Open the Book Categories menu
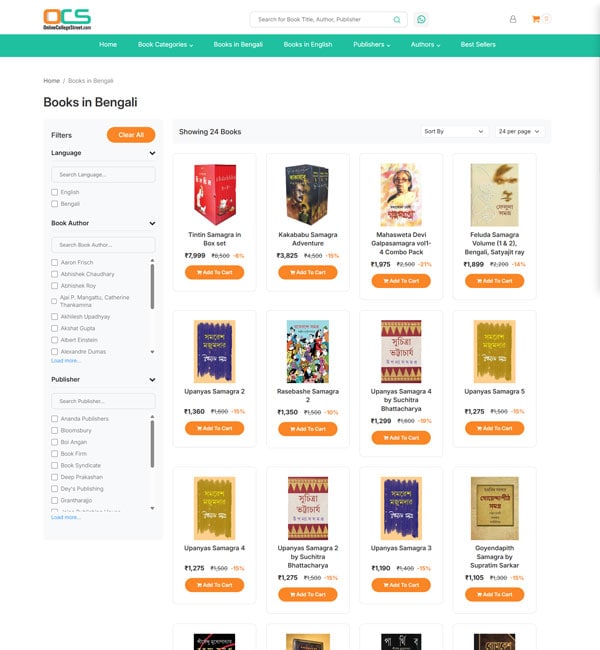Image resolution: width=600 pixels, height=650 pixels. tap(165, 45)
